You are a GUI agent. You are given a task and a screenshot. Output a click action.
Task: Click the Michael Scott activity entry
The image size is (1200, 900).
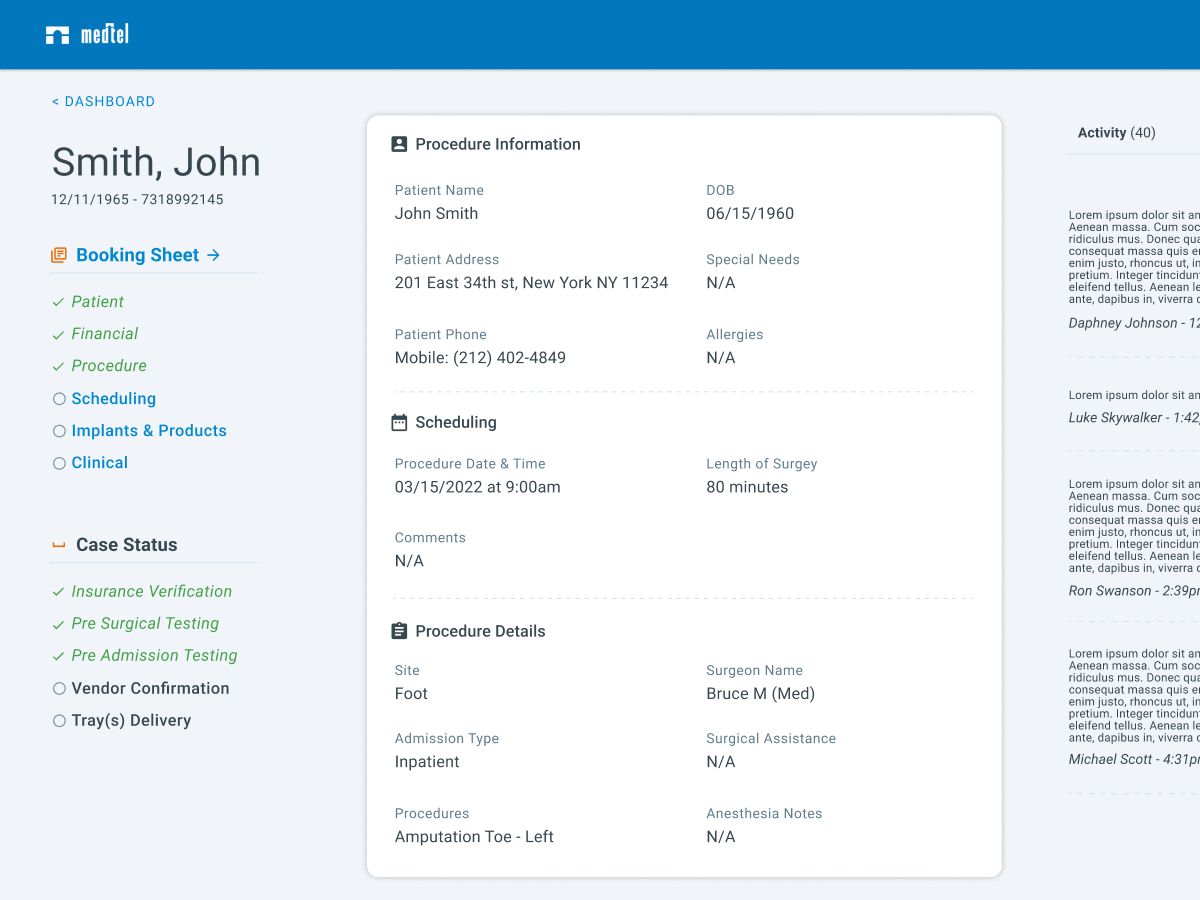click(1134, 707)
